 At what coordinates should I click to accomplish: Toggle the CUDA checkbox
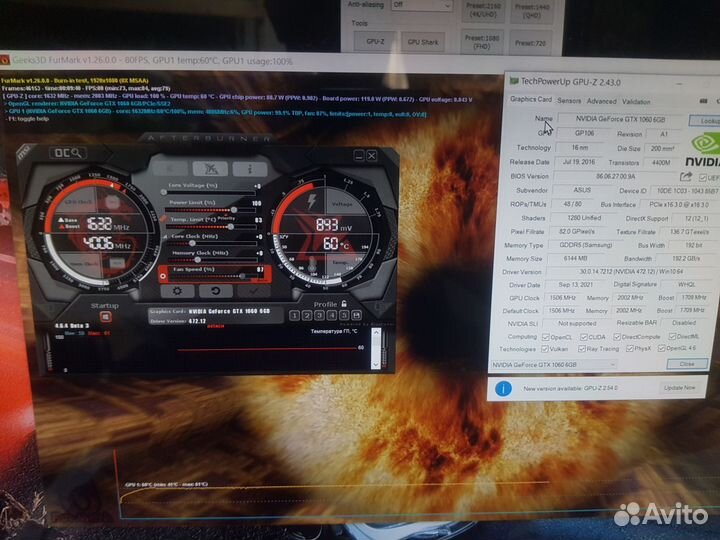(x=584, y=337)
